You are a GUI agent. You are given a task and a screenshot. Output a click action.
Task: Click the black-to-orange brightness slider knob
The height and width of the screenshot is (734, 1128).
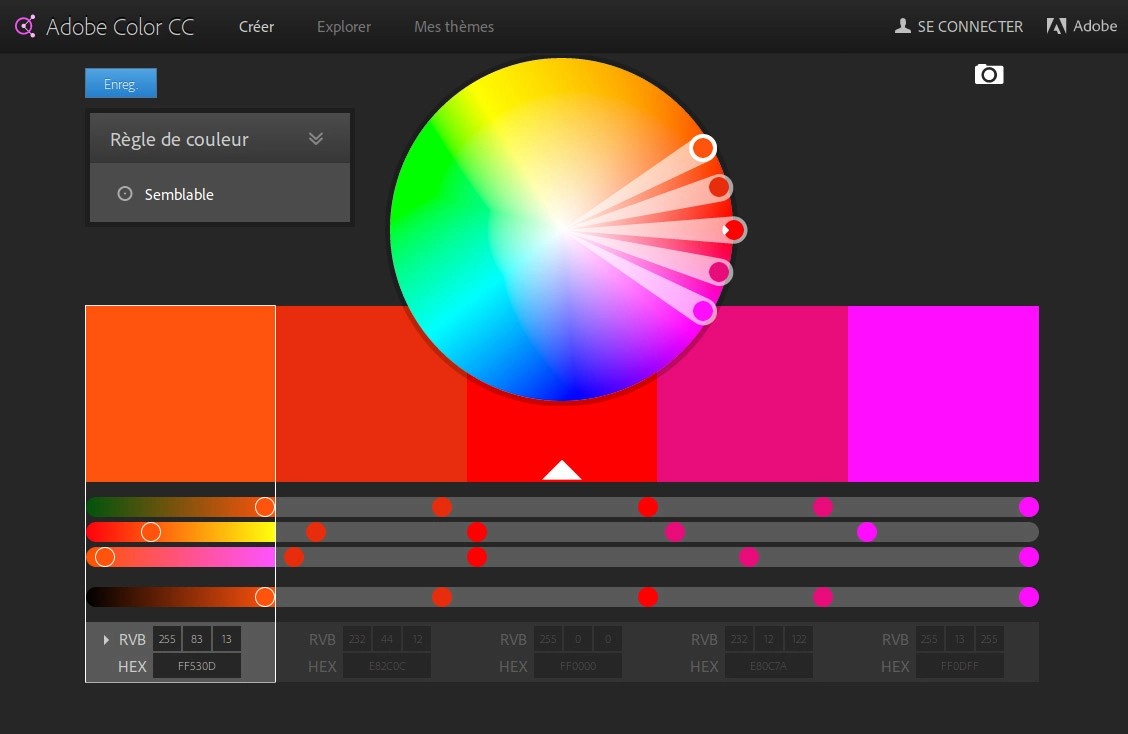[265, 597]
